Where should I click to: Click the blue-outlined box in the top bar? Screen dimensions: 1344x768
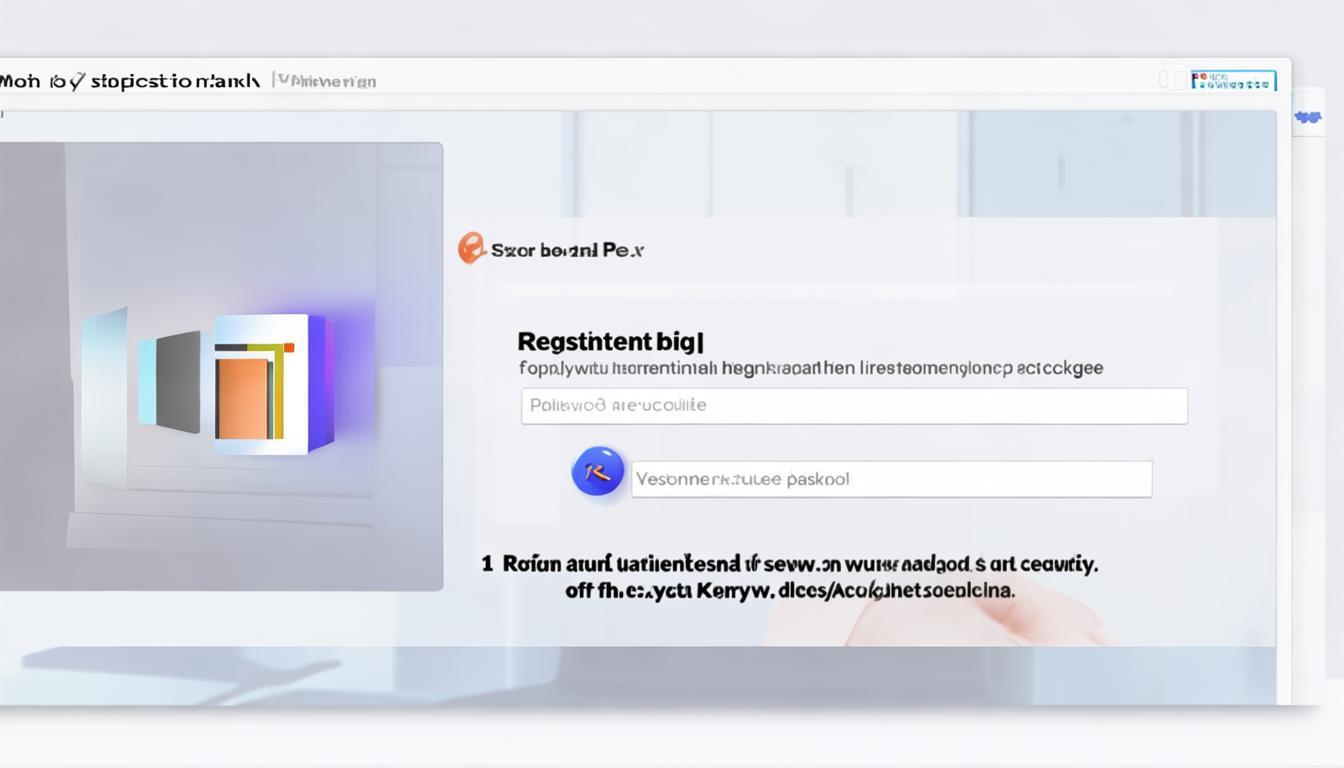tap(1233, 81)
